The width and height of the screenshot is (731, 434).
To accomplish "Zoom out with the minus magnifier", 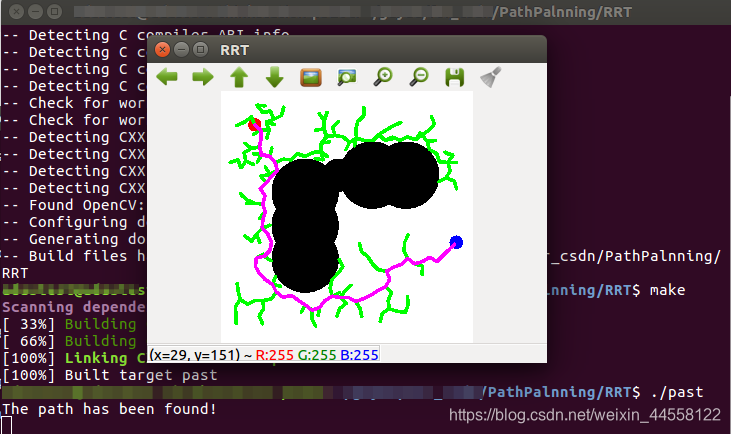I will [419, 77].
